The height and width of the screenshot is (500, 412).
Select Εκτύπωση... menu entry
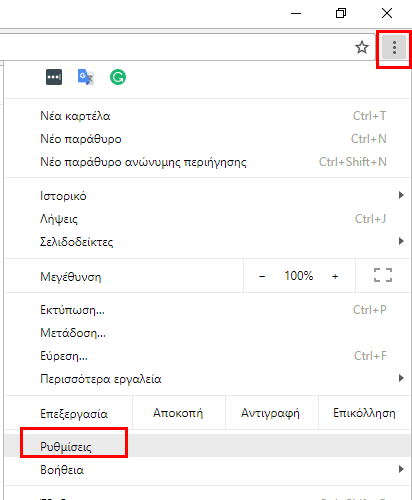(207, 310)
